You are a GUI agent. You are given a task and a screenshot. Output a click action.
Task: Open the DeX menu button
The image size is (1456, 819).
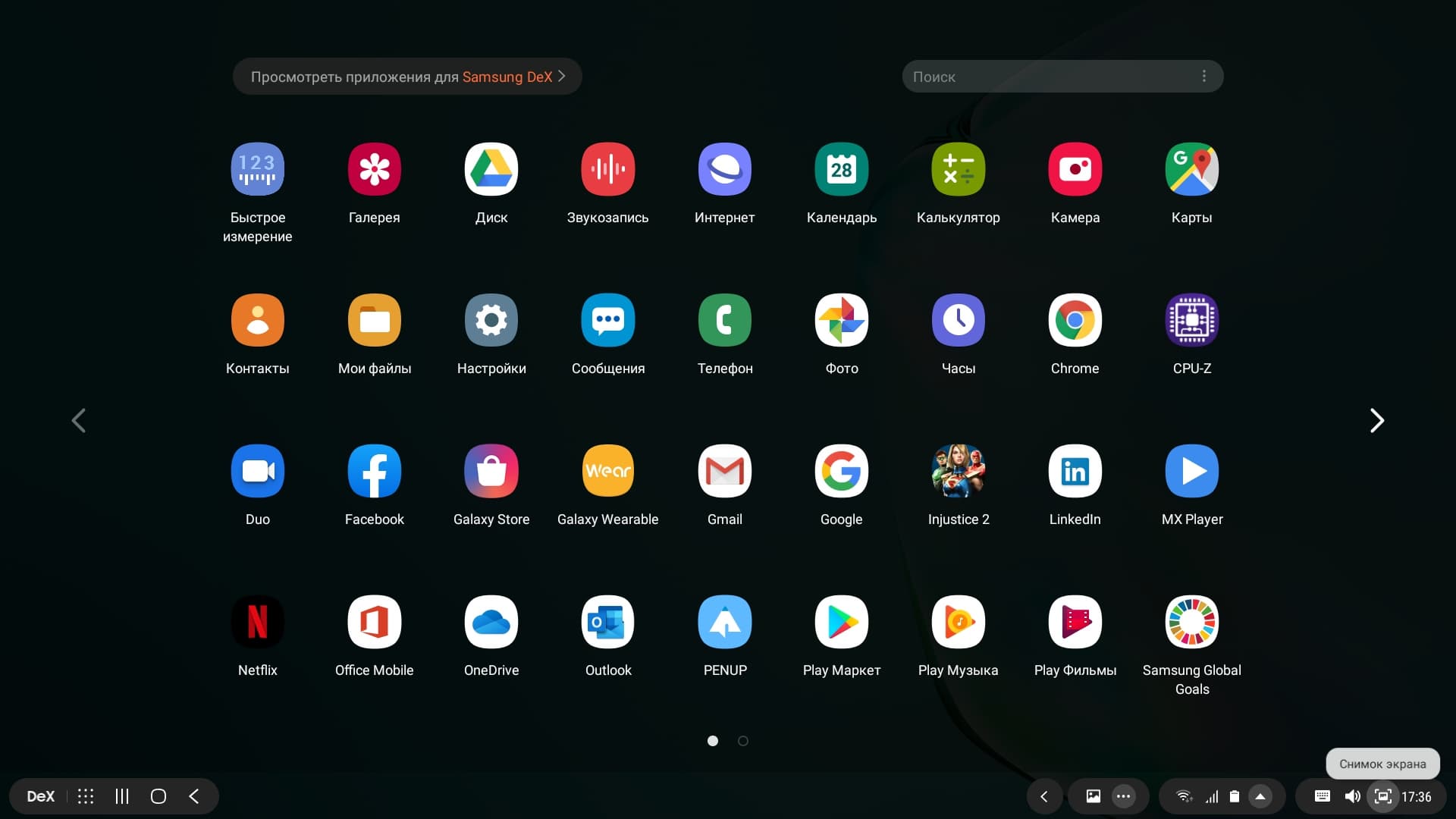[x=41, y=796]
